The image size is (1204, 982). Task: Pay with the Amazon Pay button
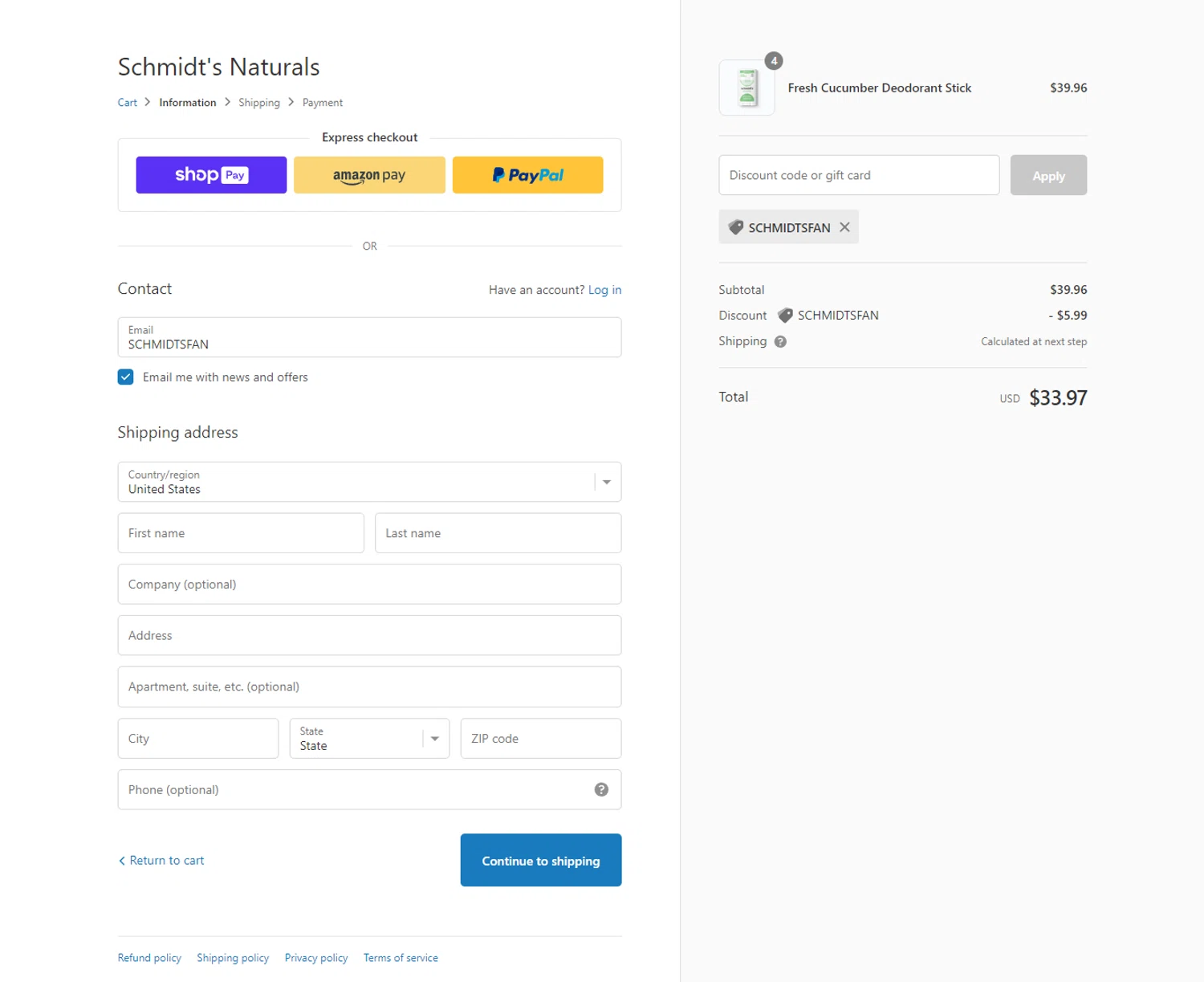pos(369,175)
